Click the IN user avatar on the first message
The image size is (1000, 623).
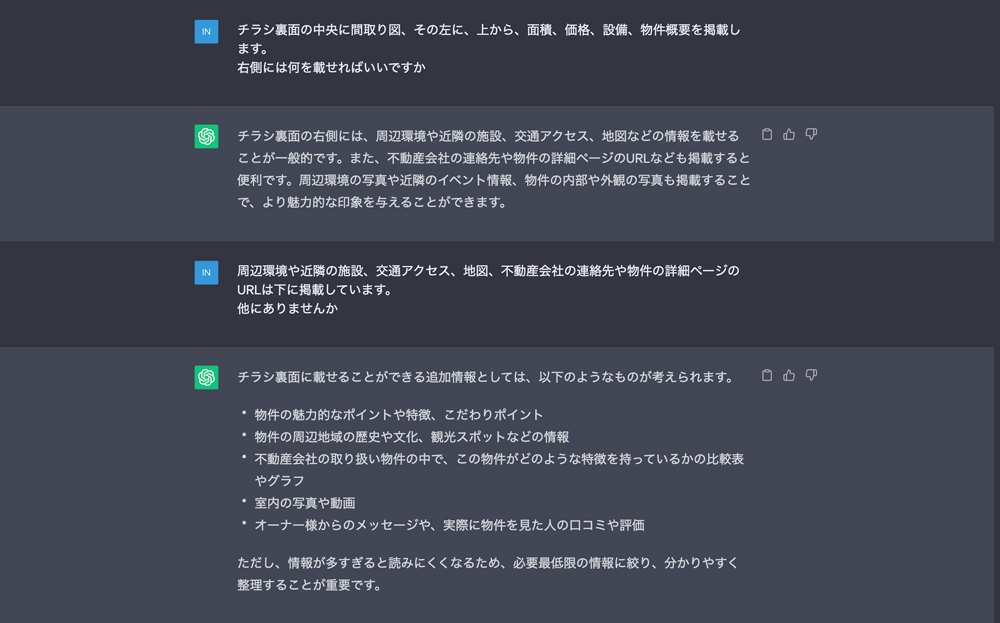[x=206, y=32]
